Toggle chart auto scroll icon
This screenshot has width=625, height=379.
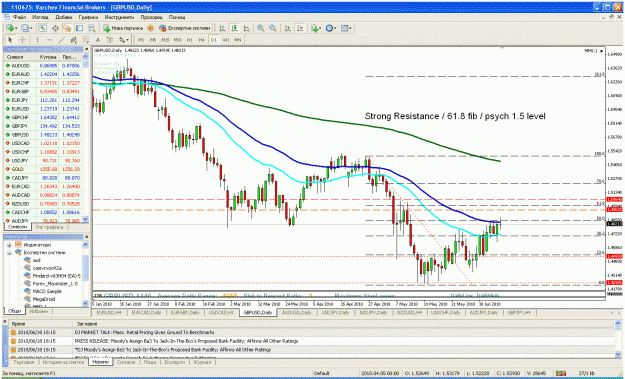coord(287,28)
